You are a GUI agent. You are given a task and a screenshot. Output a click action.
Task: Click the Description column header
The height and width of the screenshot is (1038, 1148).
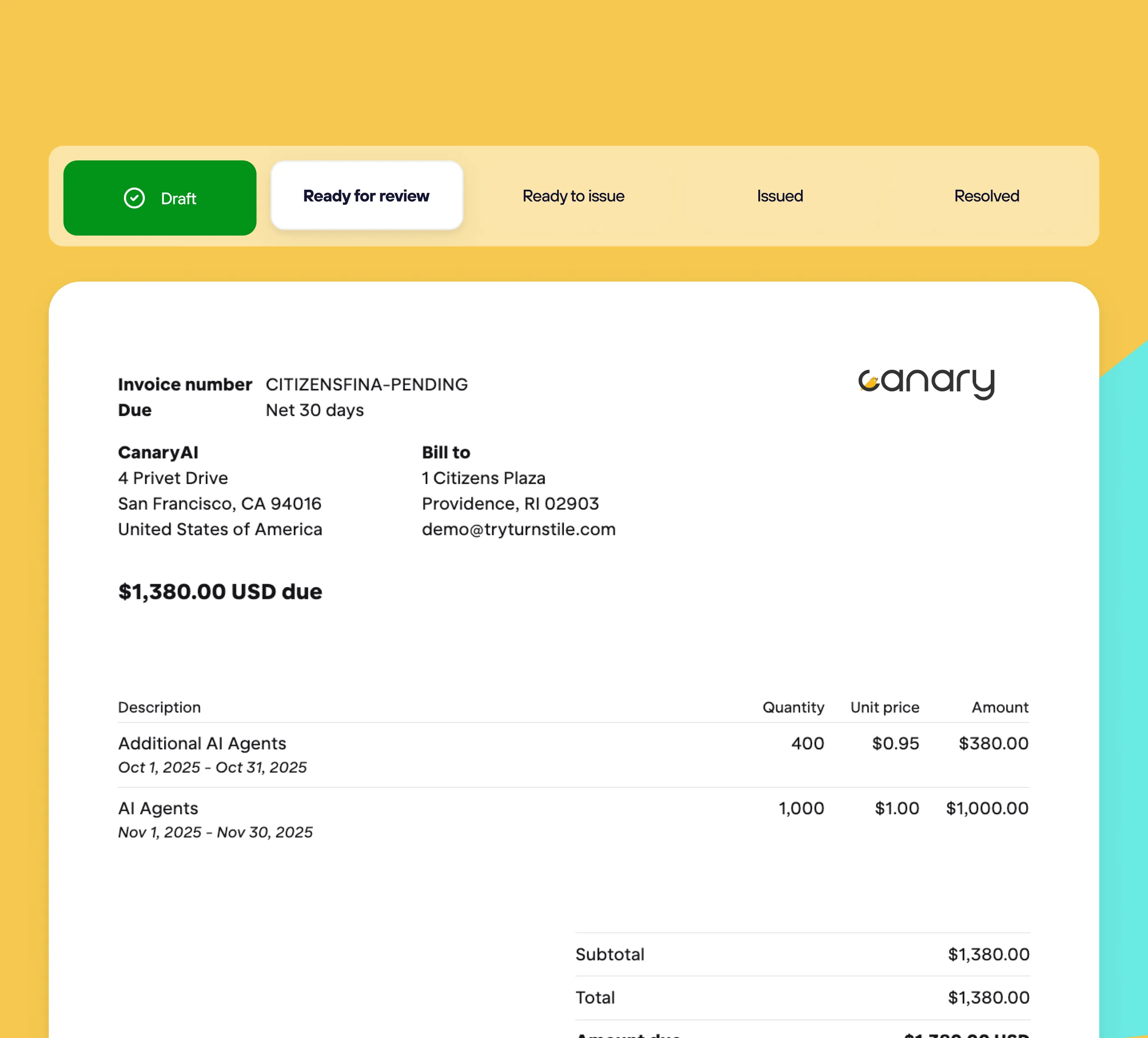pyautogui.click(x=159, y=707)
